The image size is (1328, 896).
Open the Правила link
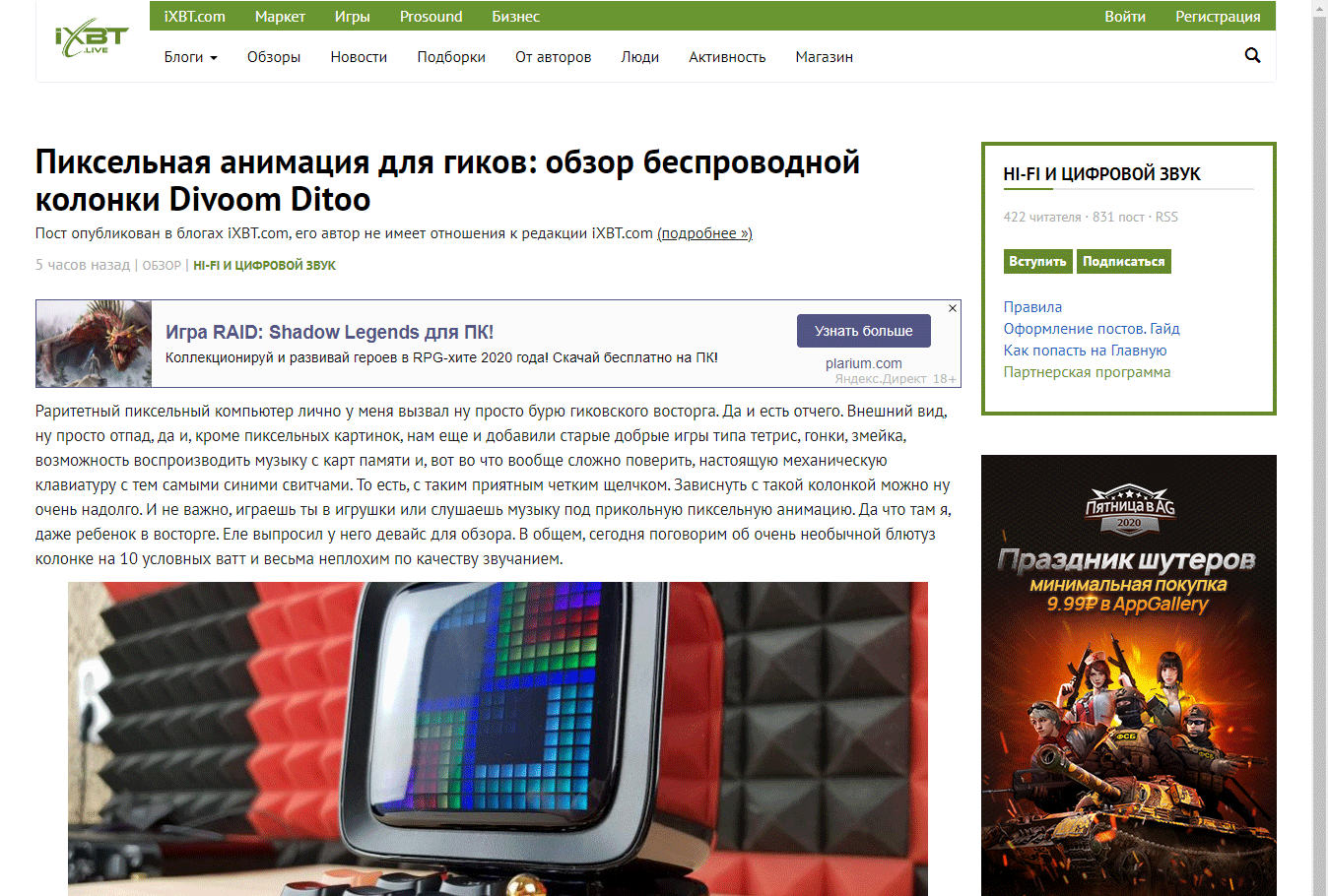point(1032,307)
